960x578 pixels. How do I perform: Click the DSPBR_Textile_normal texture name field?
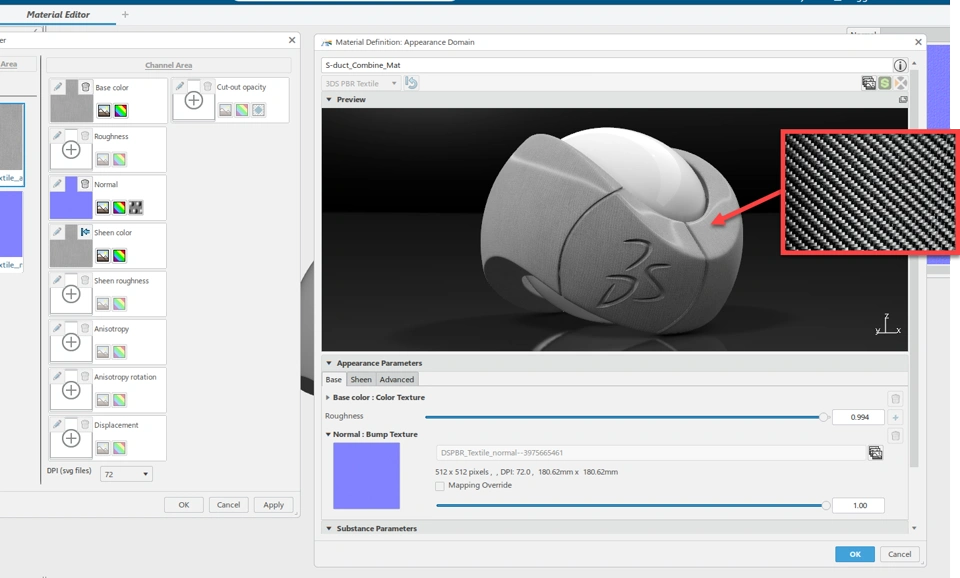coord(650,453)
